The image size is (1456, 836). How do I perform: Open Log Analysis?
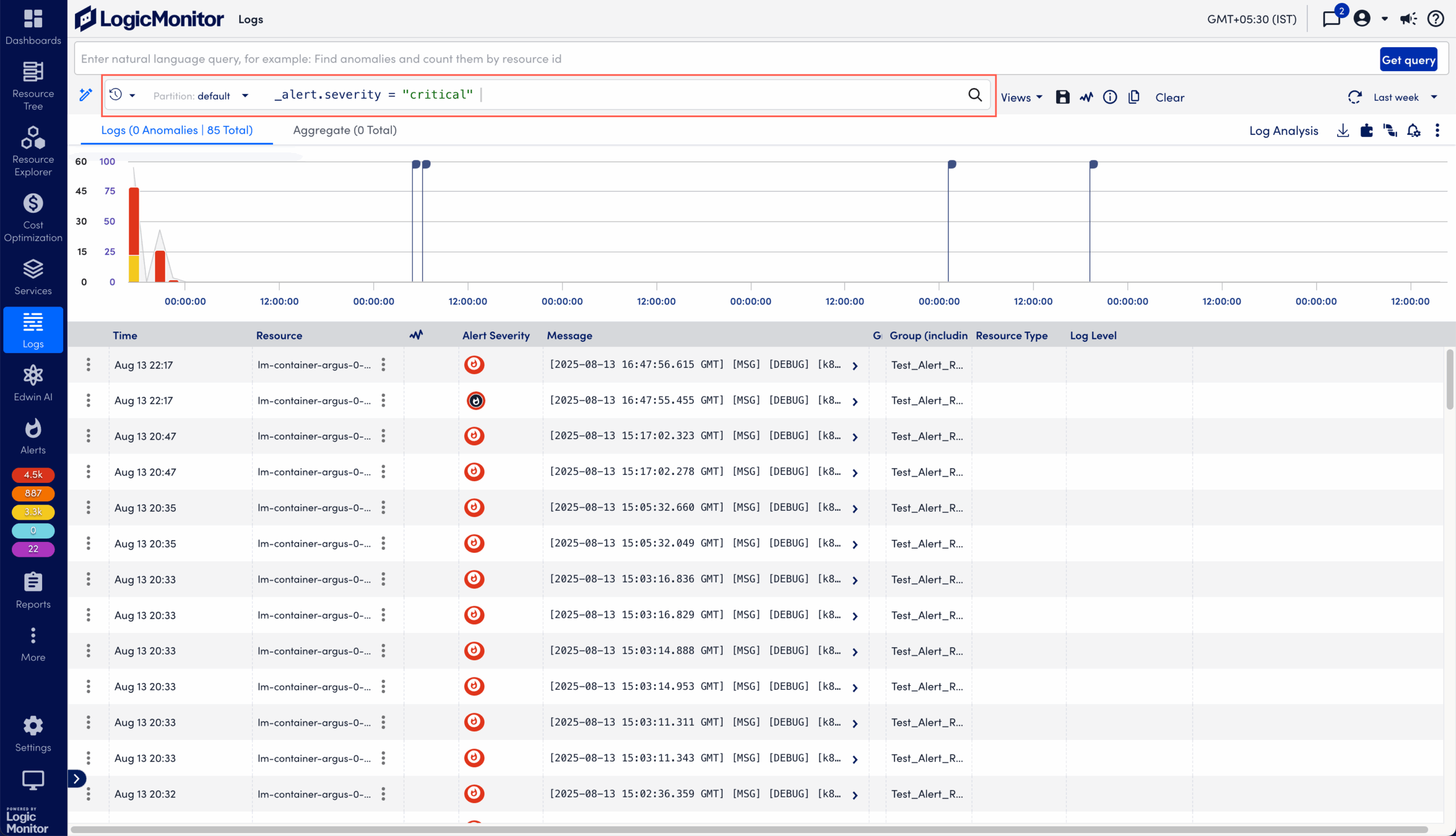(x=1283, y=131)
